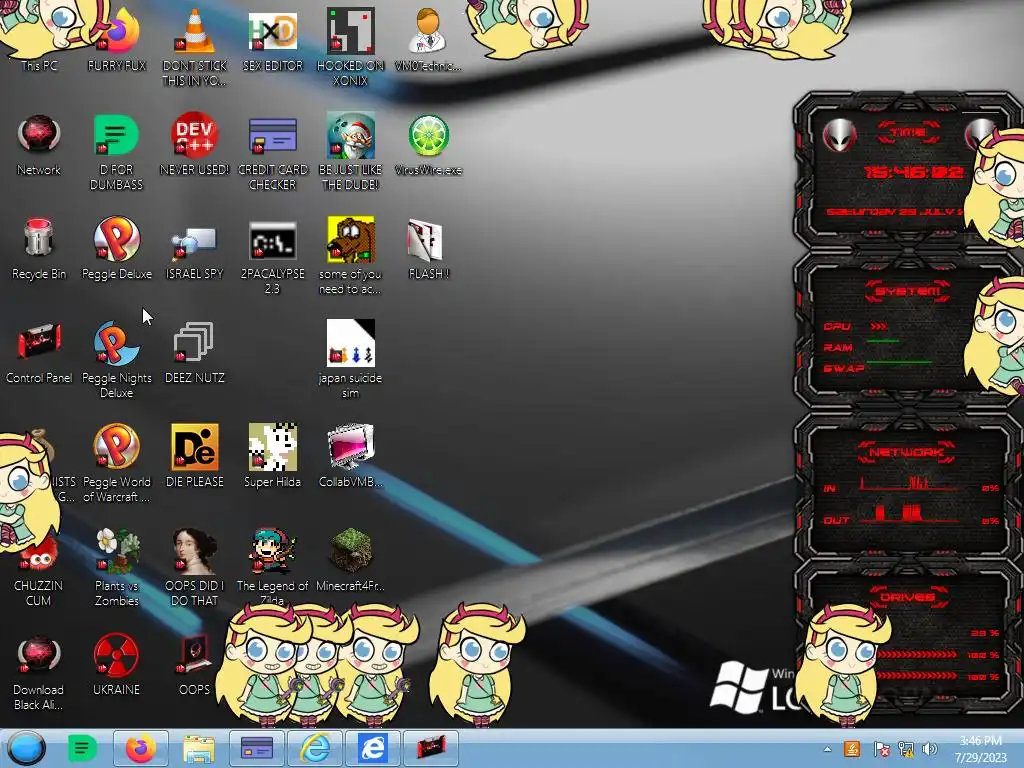This screenshot has height=768, width=1024.
Task: Click the SWAP usage bar in gadget
Action: 899,362
